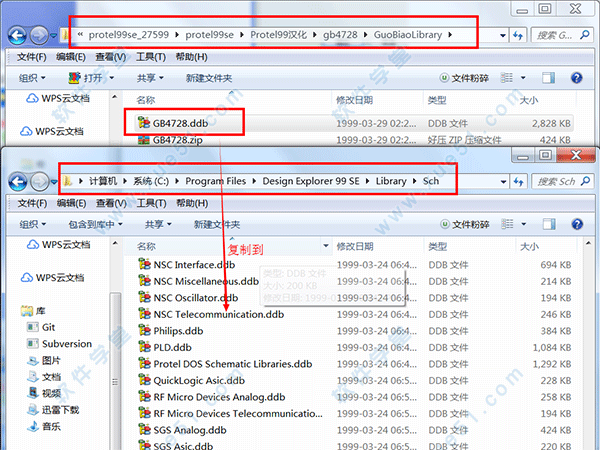Image resolution: width=600 pixels, height=450 pixels.
Task: Refresh the Sch folder view
Action: (518, 182)
